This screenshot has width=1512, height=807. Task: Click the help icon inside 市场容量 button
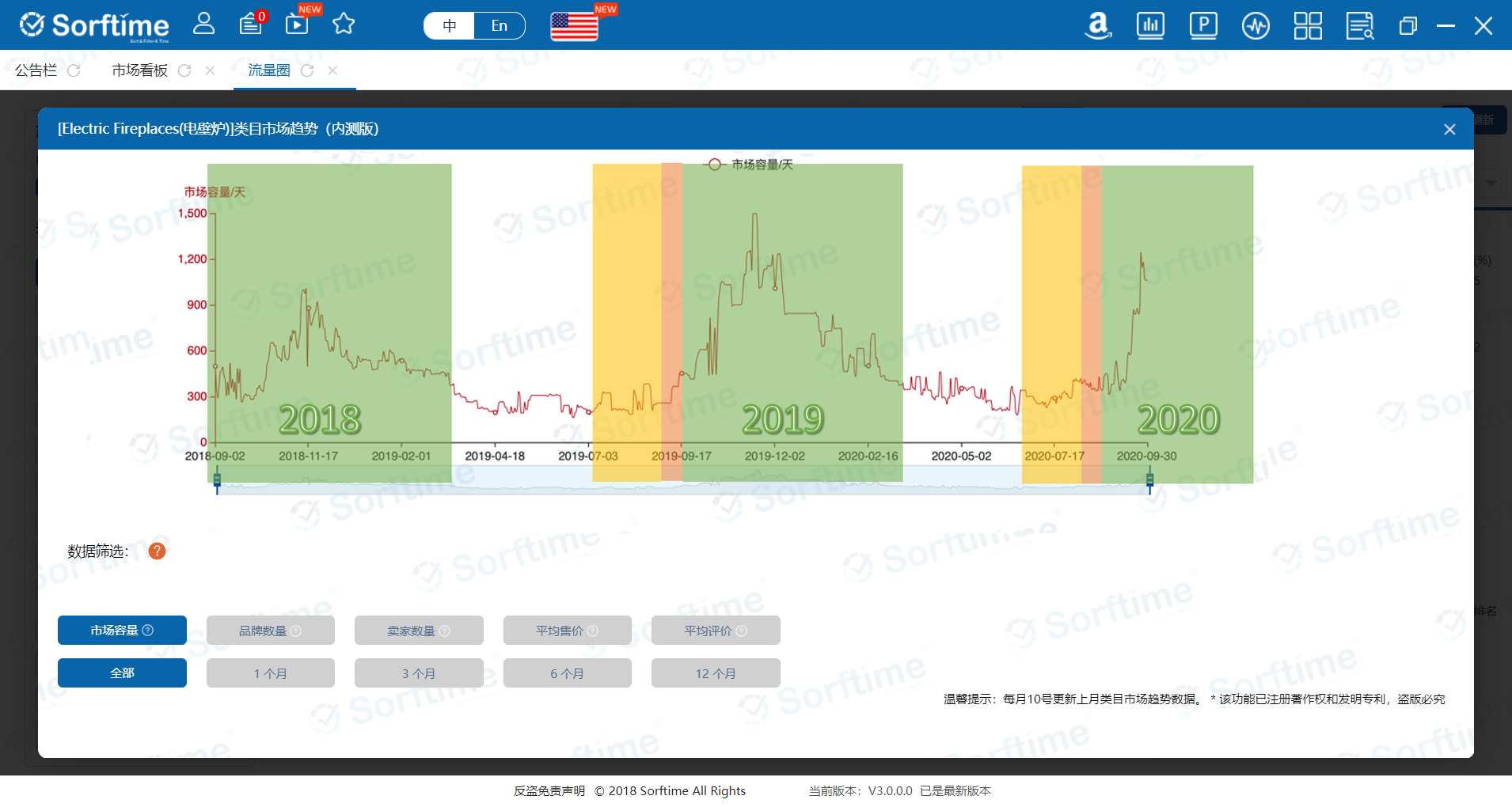coord(147,630)
